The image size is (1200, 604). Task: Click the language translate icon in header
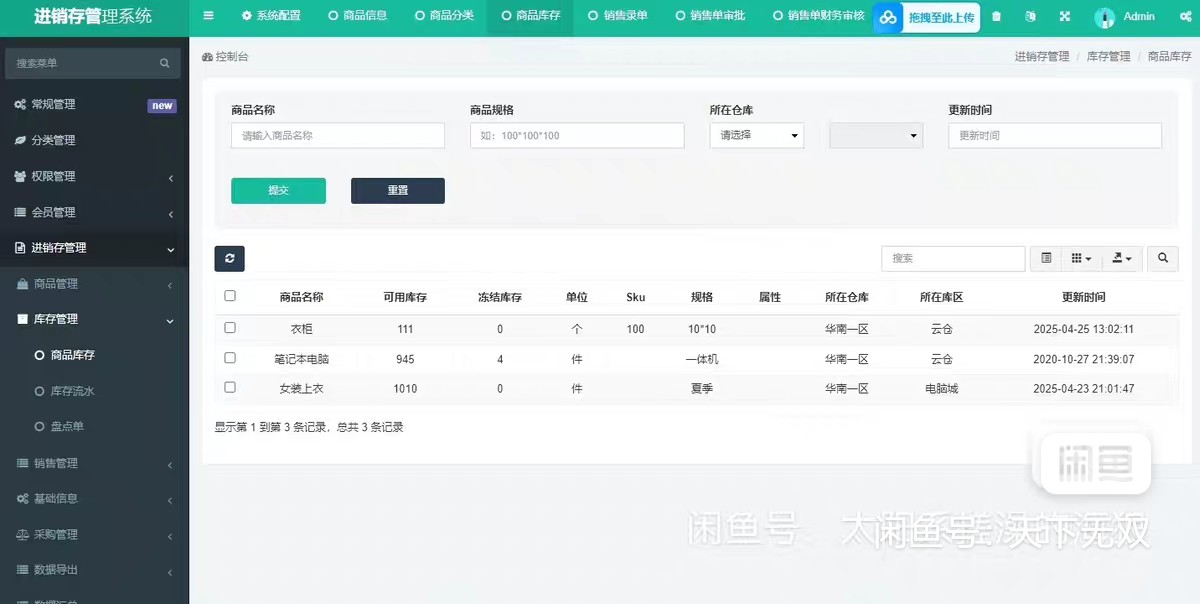coord(1030,17)
